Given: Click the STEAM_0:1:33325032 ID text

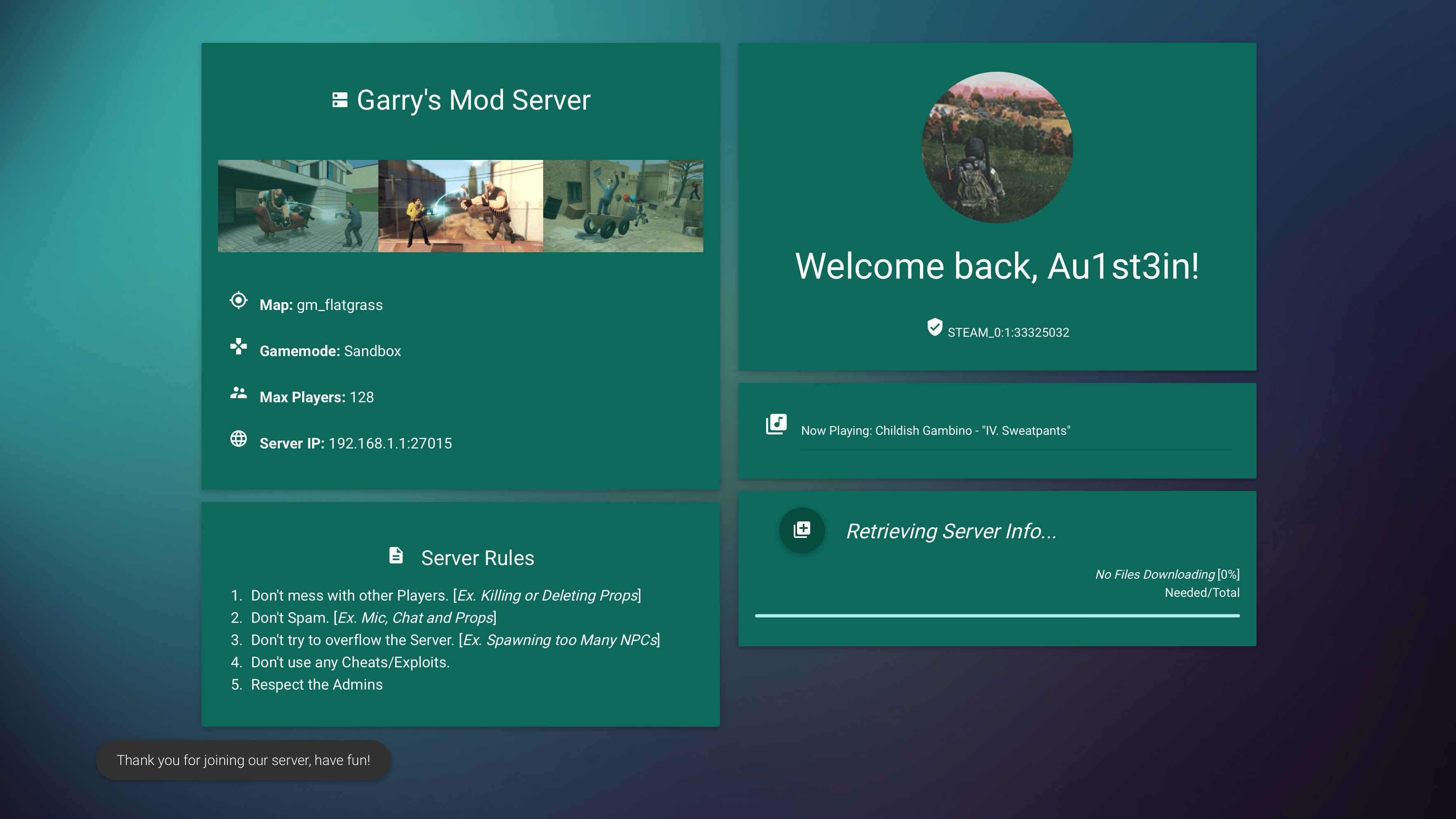Looking at the screenshot, I should coord(1008,332).
